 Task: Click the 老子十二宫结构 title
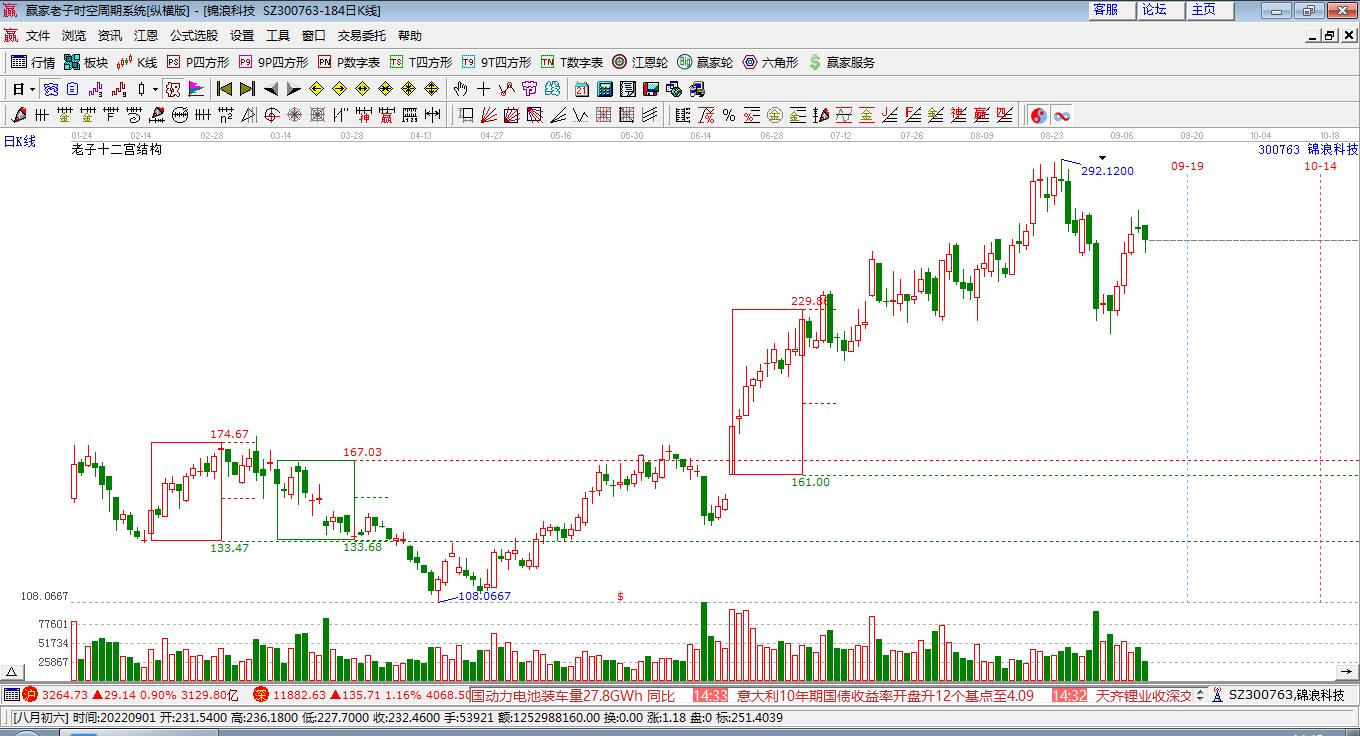[117, 150]
